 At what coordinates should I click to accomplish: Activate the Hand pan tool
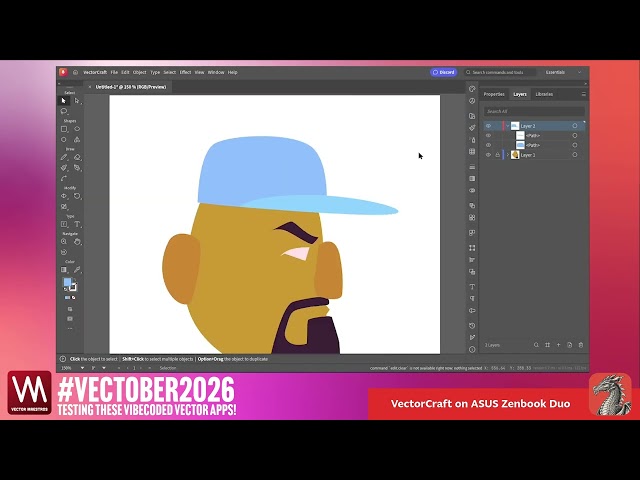(77, 242)
